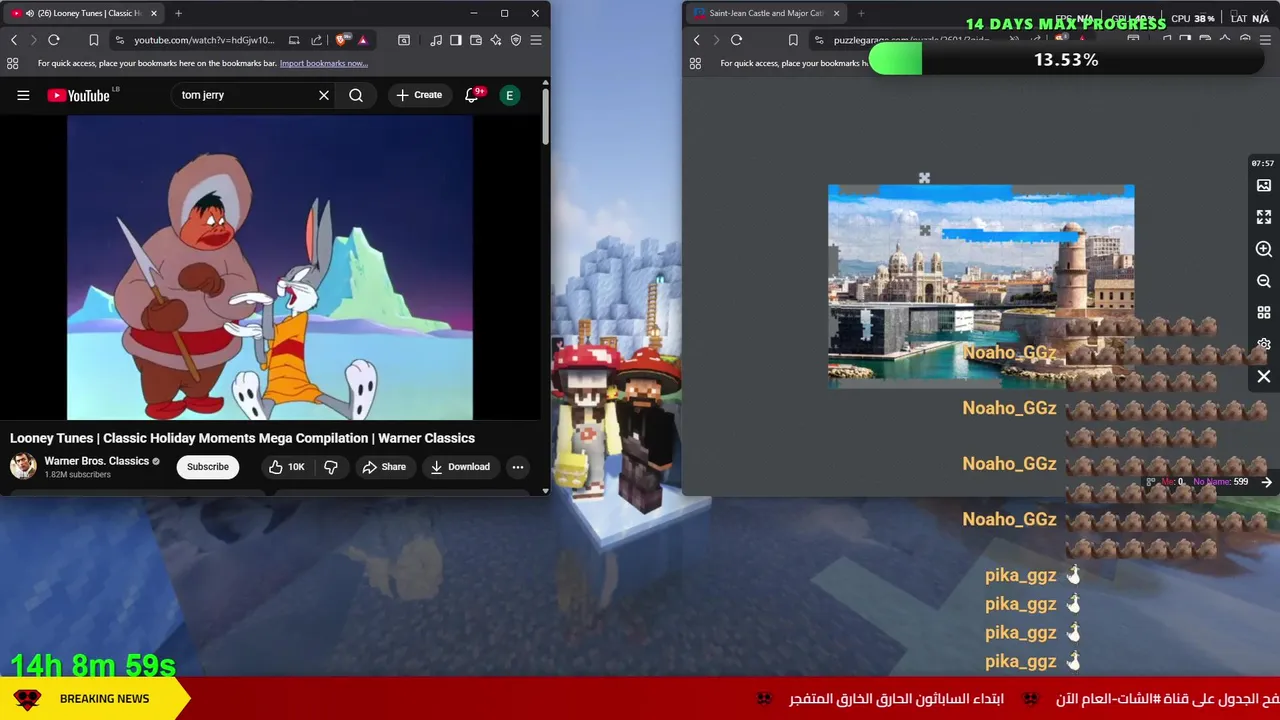This screenshot has height=720, width=1280.
Task: Like the video with 10K likes
Action: (x=286, y=467)
